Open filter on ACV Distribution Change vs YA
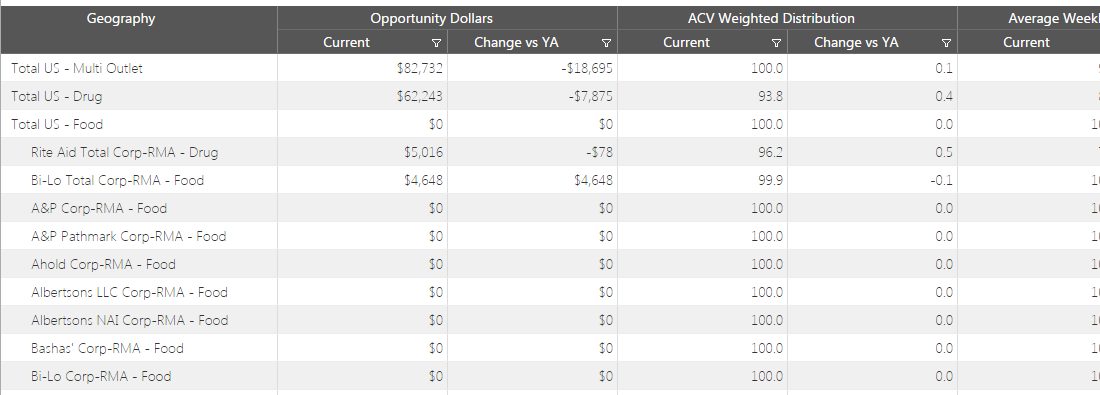1100x395 pixels. [x=946, y=43]
